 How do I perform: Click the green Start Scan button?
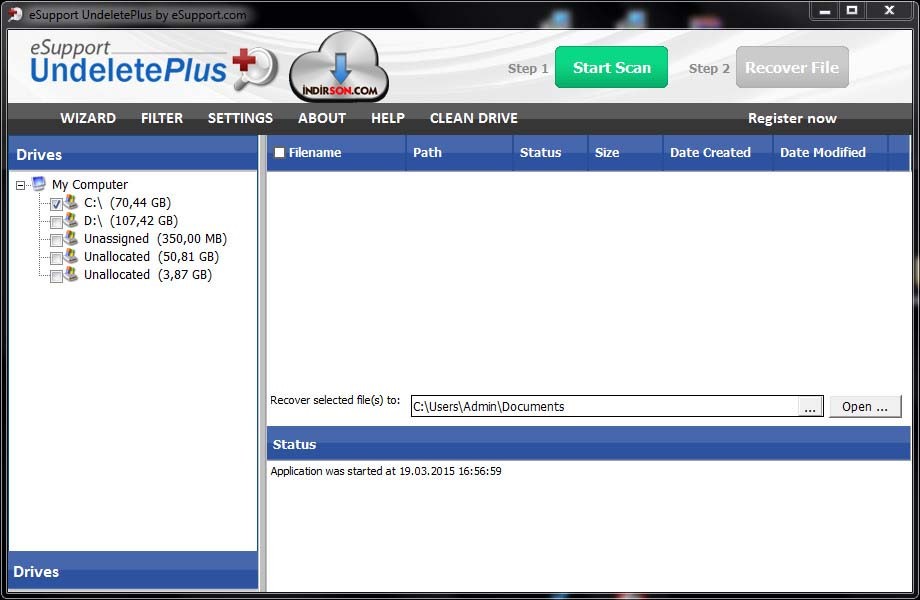pos(611,67)
